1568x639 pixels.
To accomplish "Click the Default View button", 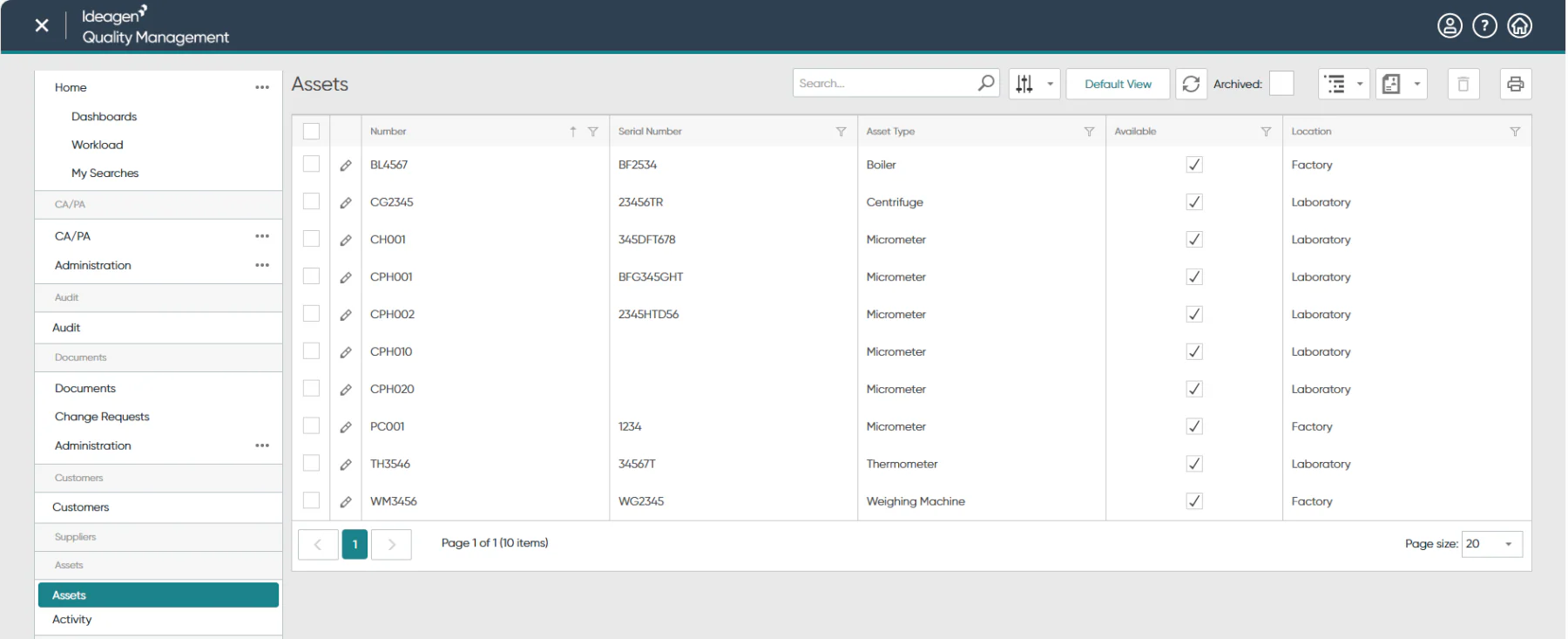I will tap(1118, 84).
